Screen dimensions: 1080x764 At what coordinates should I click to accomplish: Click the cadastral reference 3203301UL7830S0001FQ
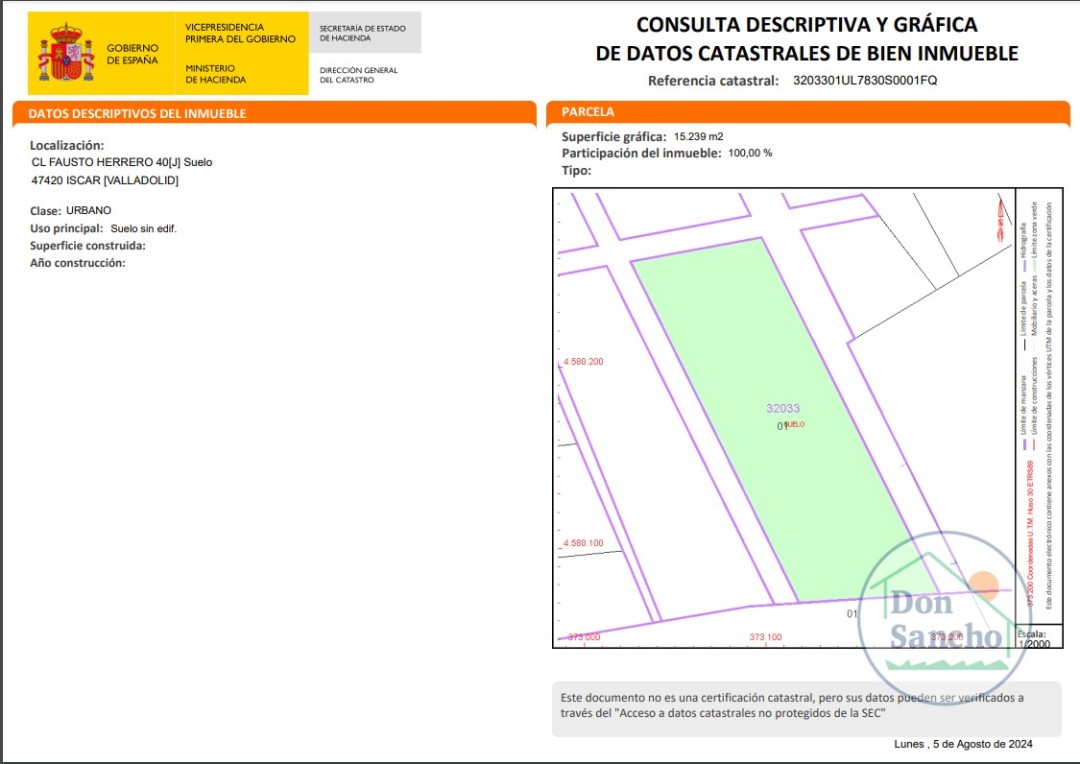coord(864,80)
